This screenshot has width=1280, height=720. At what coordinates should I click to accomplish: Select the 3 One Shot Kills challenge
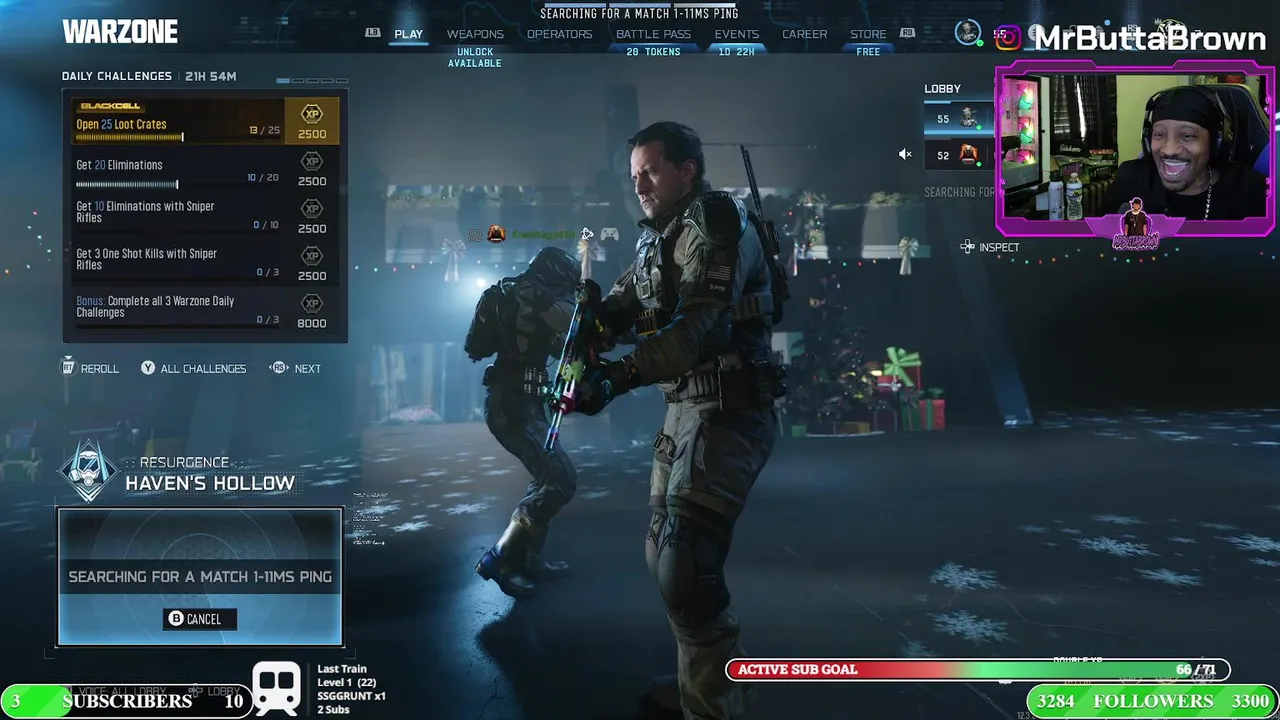click(x=205, y=262)
